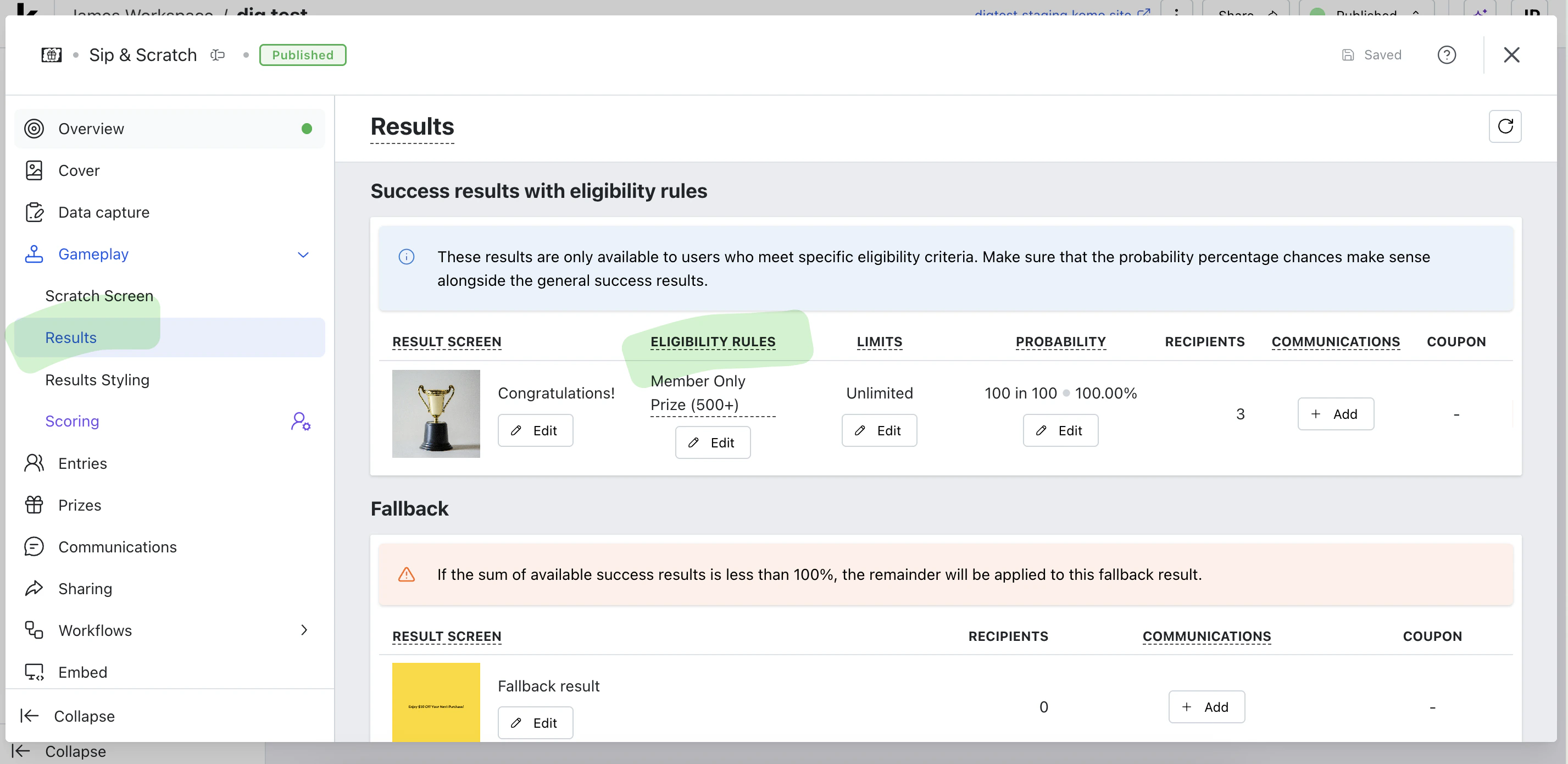The image size is (1568, 764).
Task: Open the Embed section
Action: 83,672
